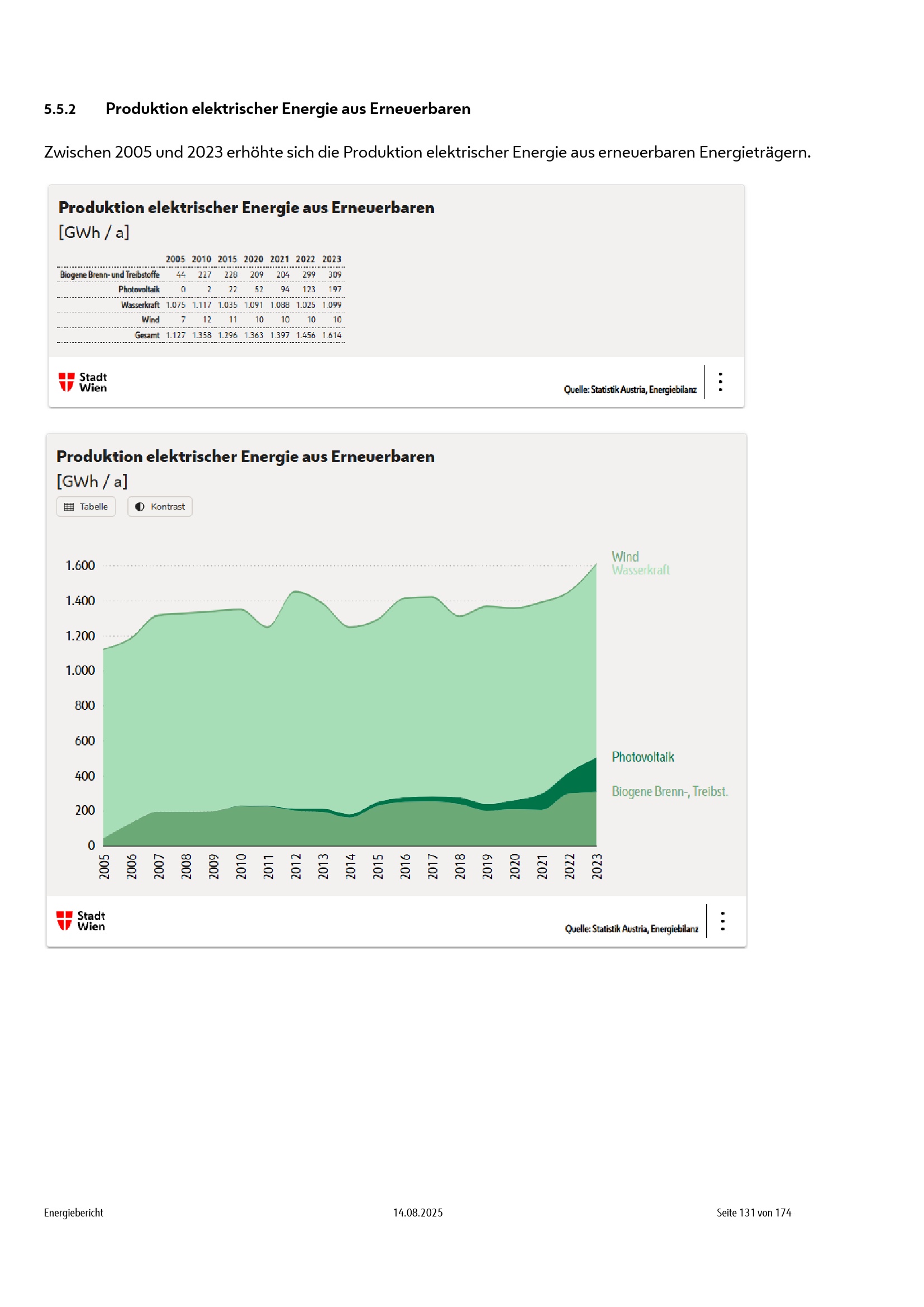This screenshot has height=1307, width=924.
Task: Click the table grid icon in Tabelle button
Action: click(69, 506)
